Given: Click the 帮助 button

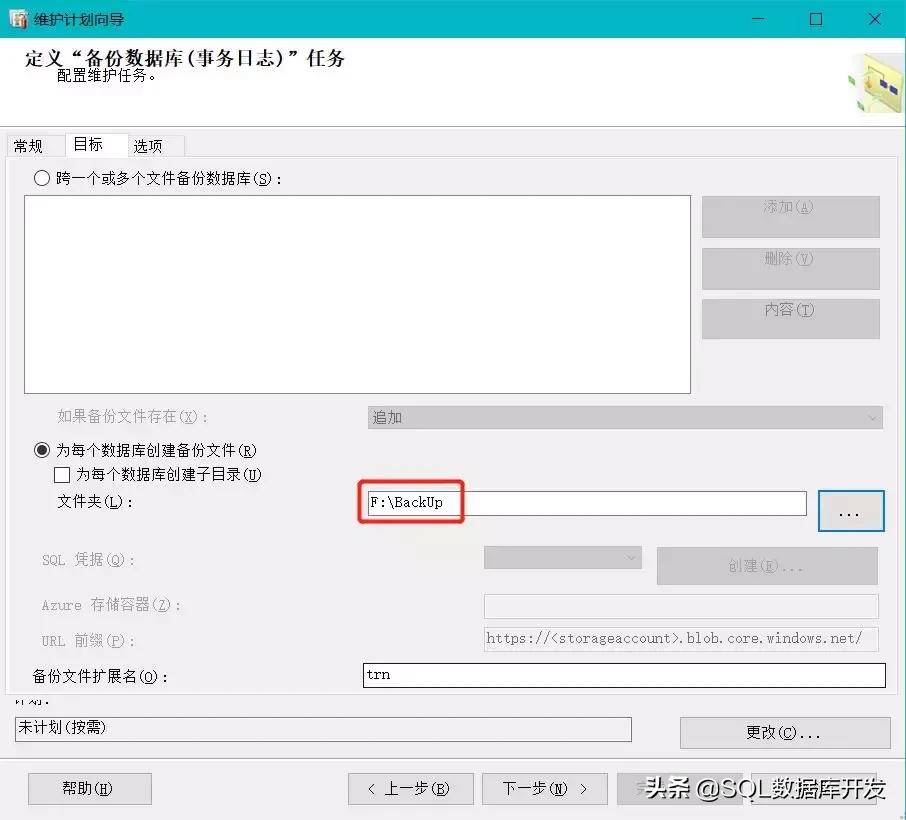Looking at the screenshot, I should tap(89, 788).
